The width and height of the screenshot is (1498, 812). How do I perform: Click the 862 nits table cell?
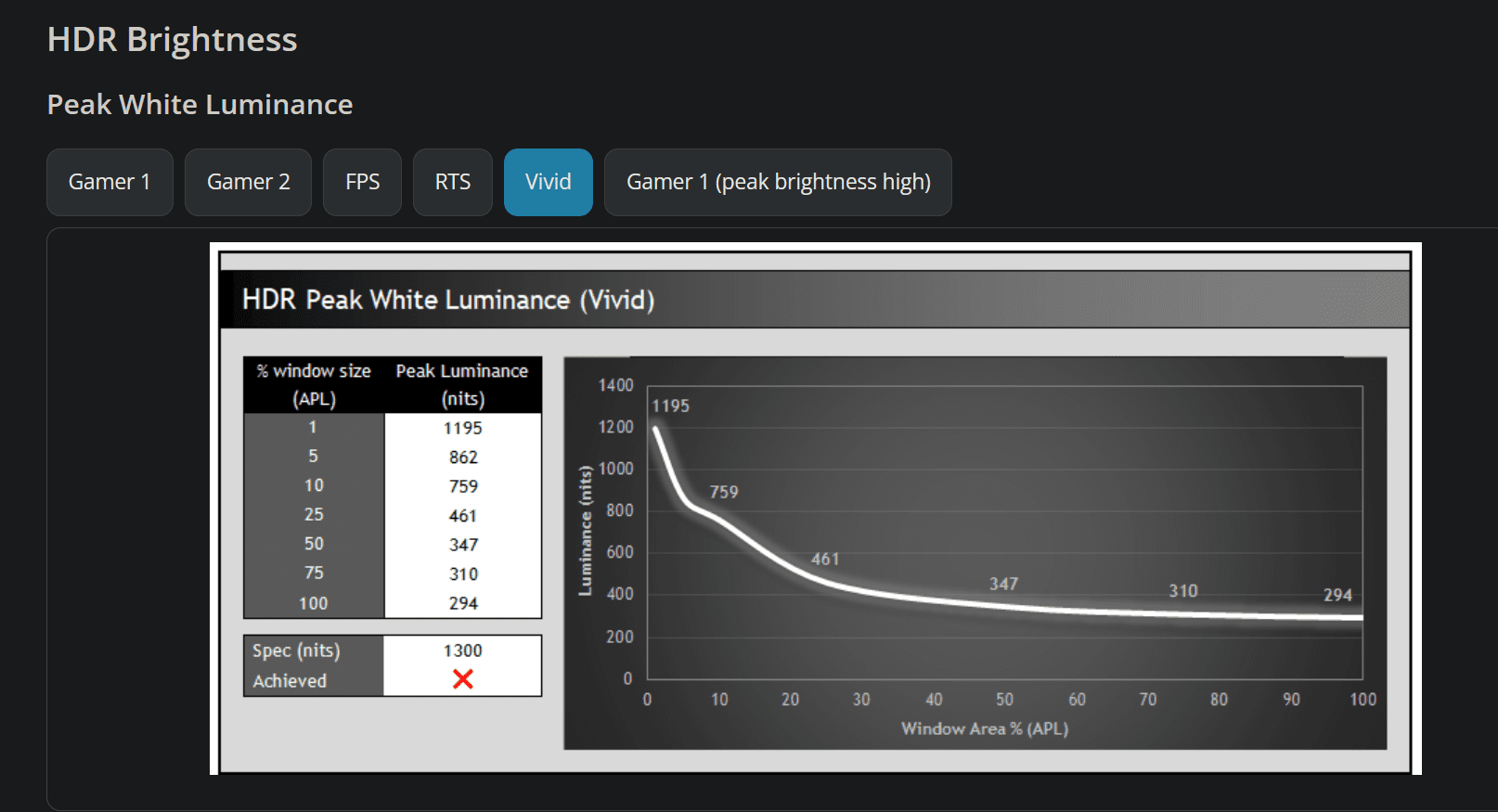463,457
